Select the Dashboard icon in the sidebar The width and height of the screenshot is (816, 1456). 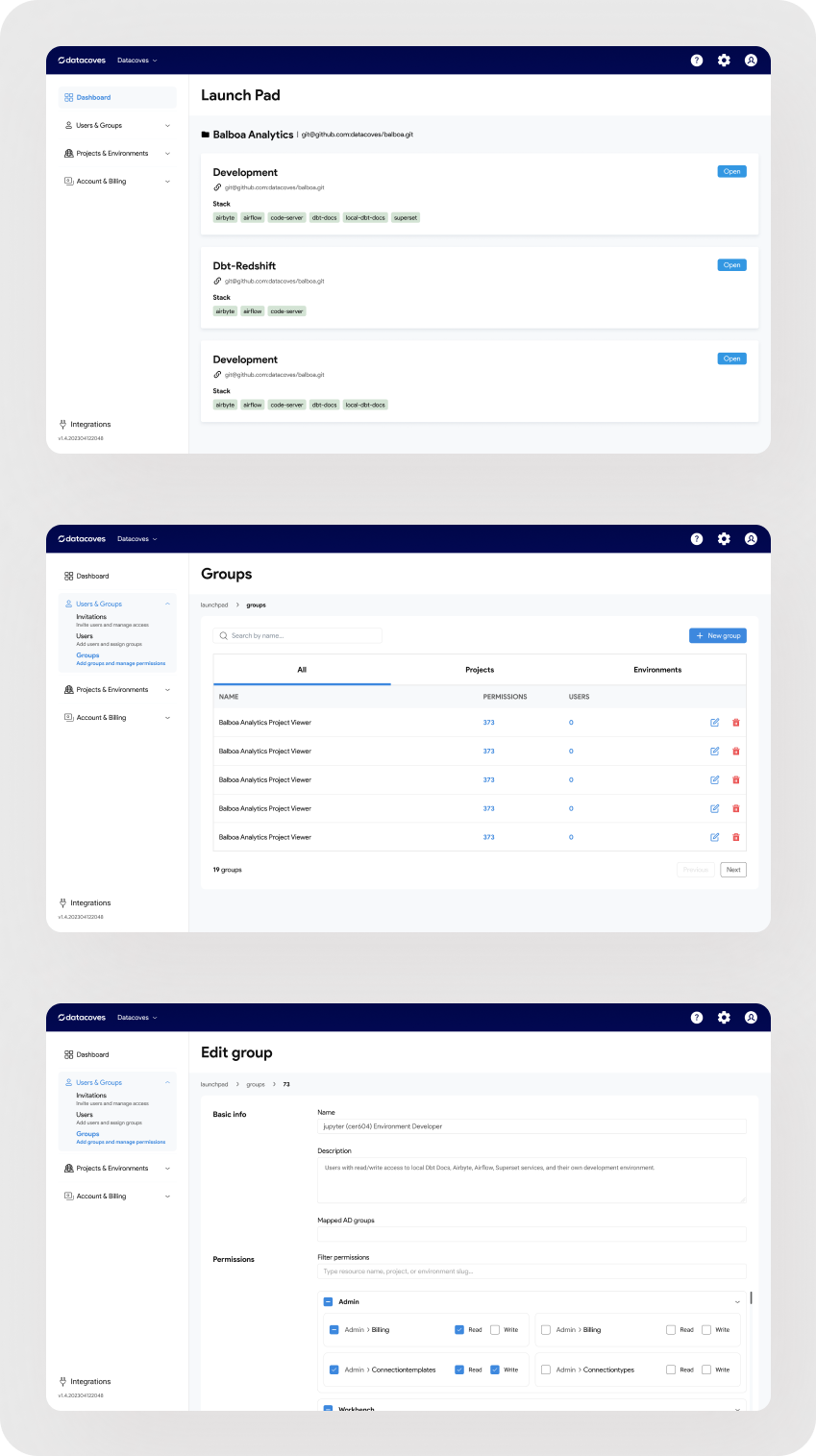(x=66, y=97)
